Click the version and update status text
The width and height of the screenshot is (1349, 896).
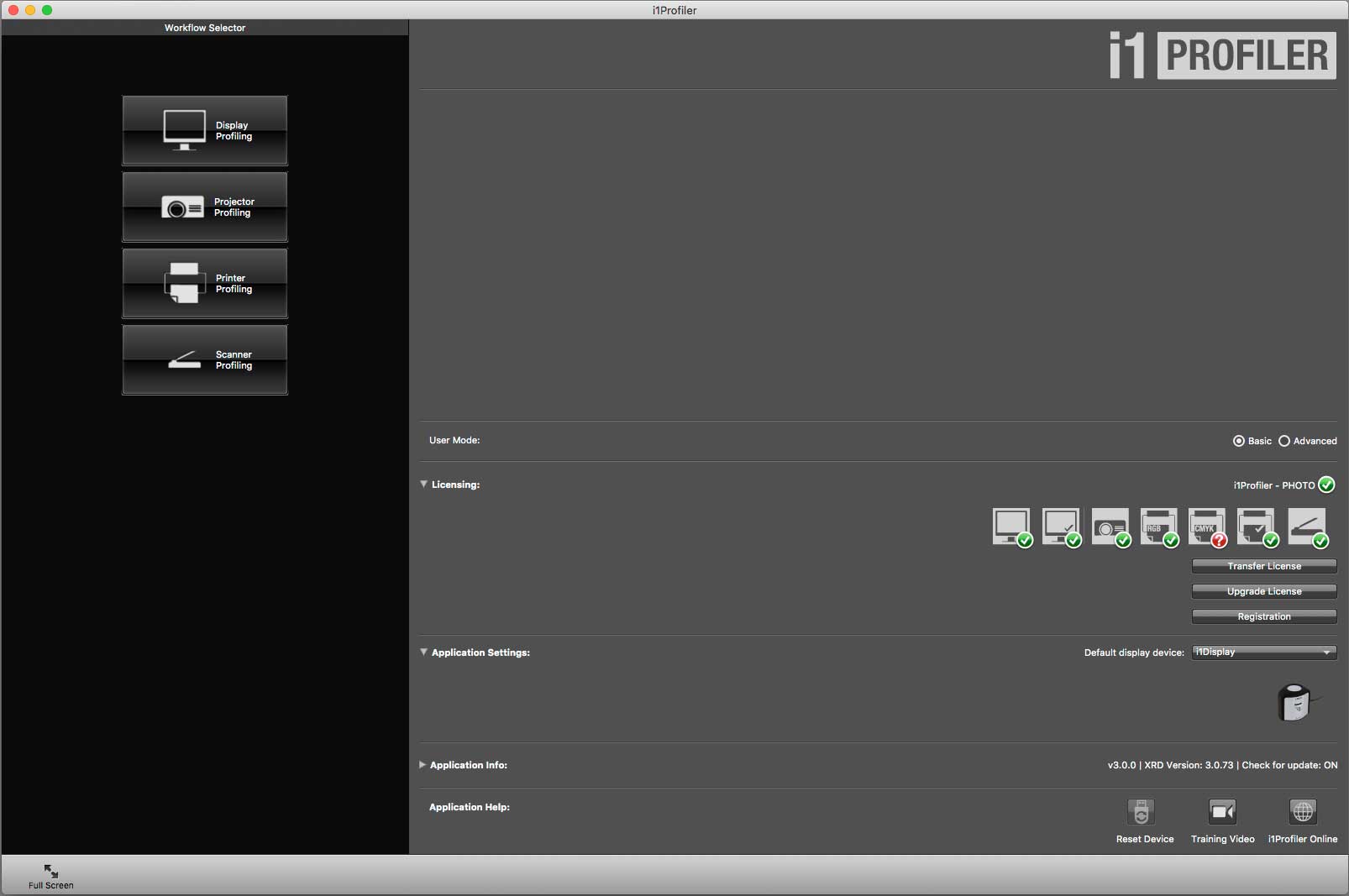pos(1222,765)
